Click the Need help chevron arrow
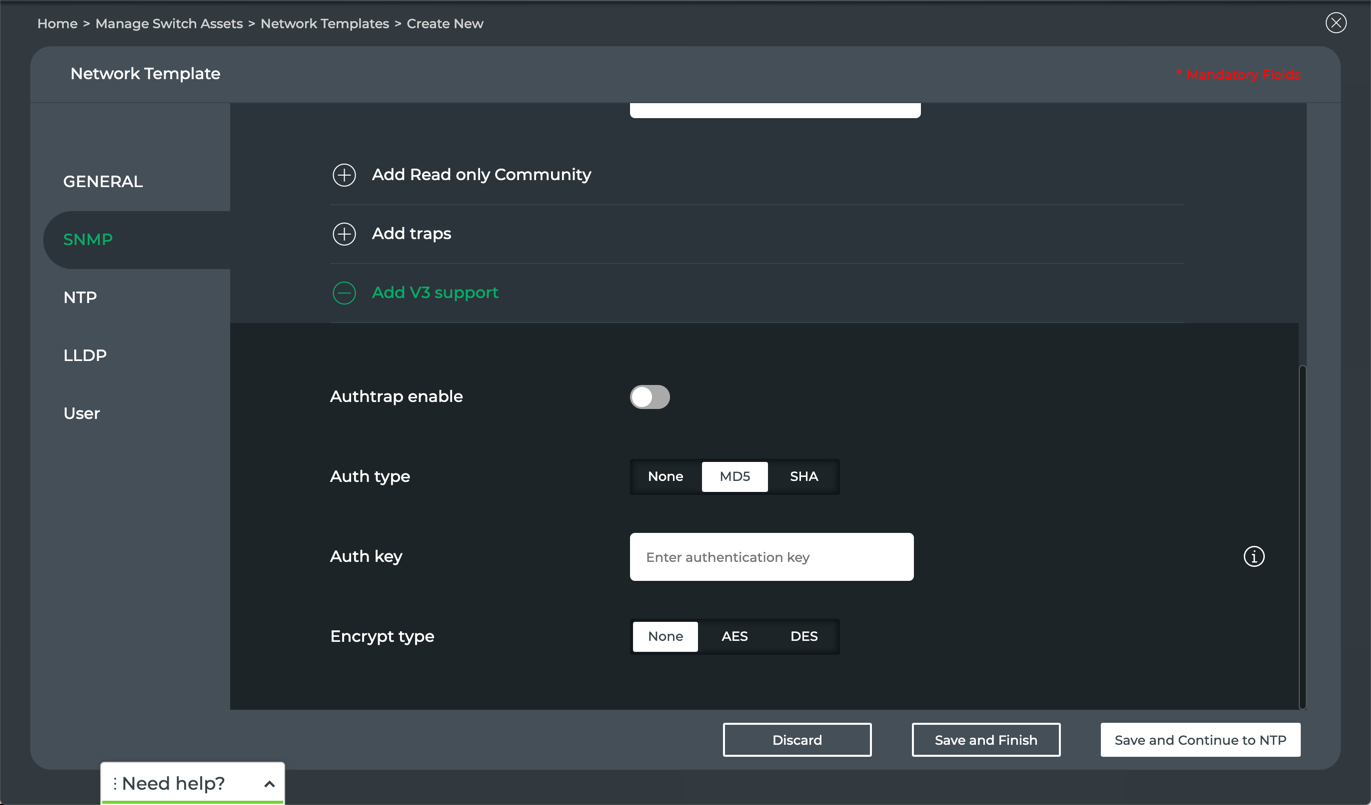This screenshot has height=805, width=1371. point(269,784)
